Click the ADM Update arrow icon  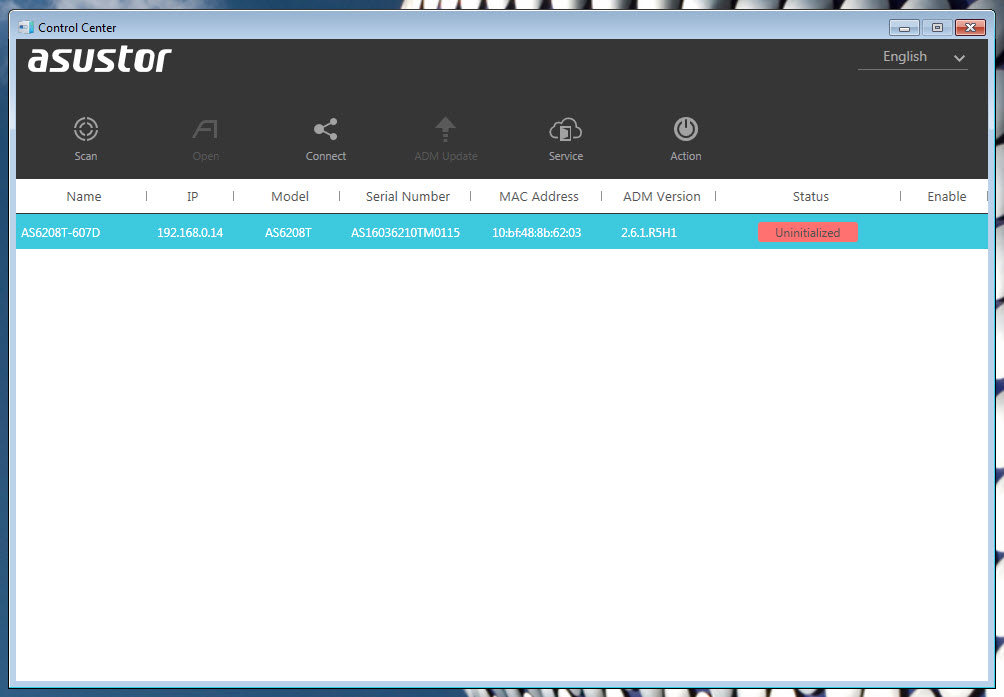coord(446,129)
